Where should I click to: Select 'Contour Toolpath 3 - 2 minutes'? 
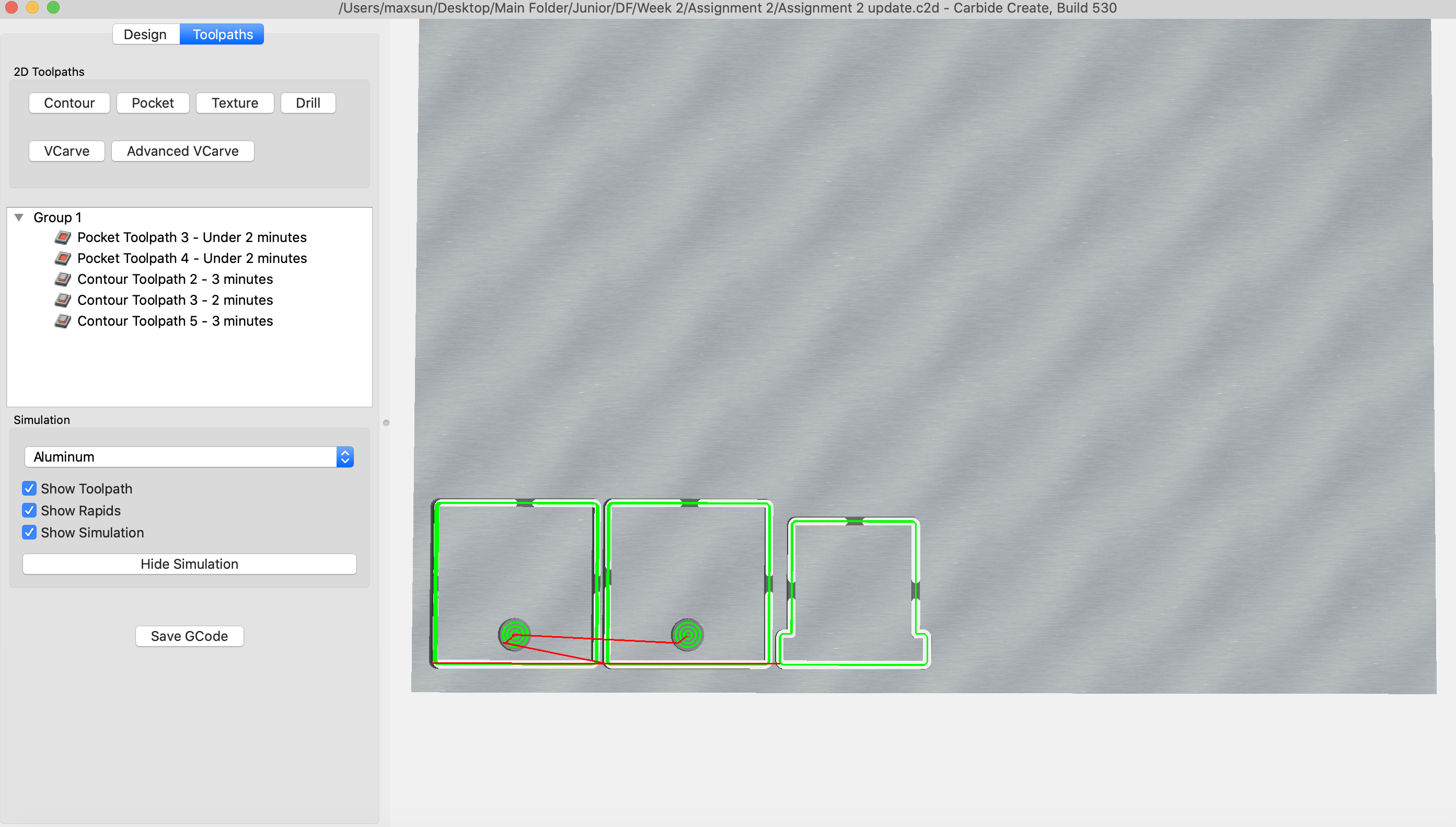[175, 300]
